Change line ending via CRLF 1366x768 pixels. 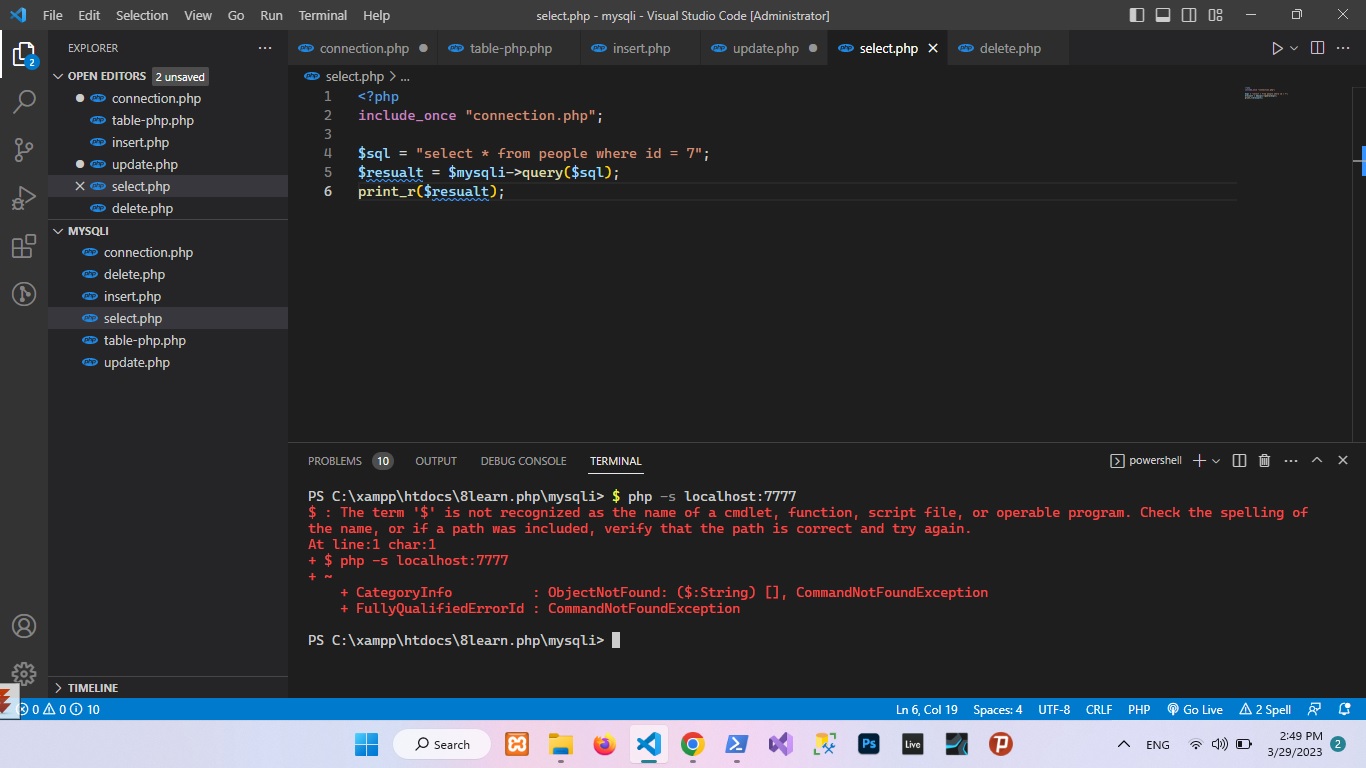click(1099, 709)
